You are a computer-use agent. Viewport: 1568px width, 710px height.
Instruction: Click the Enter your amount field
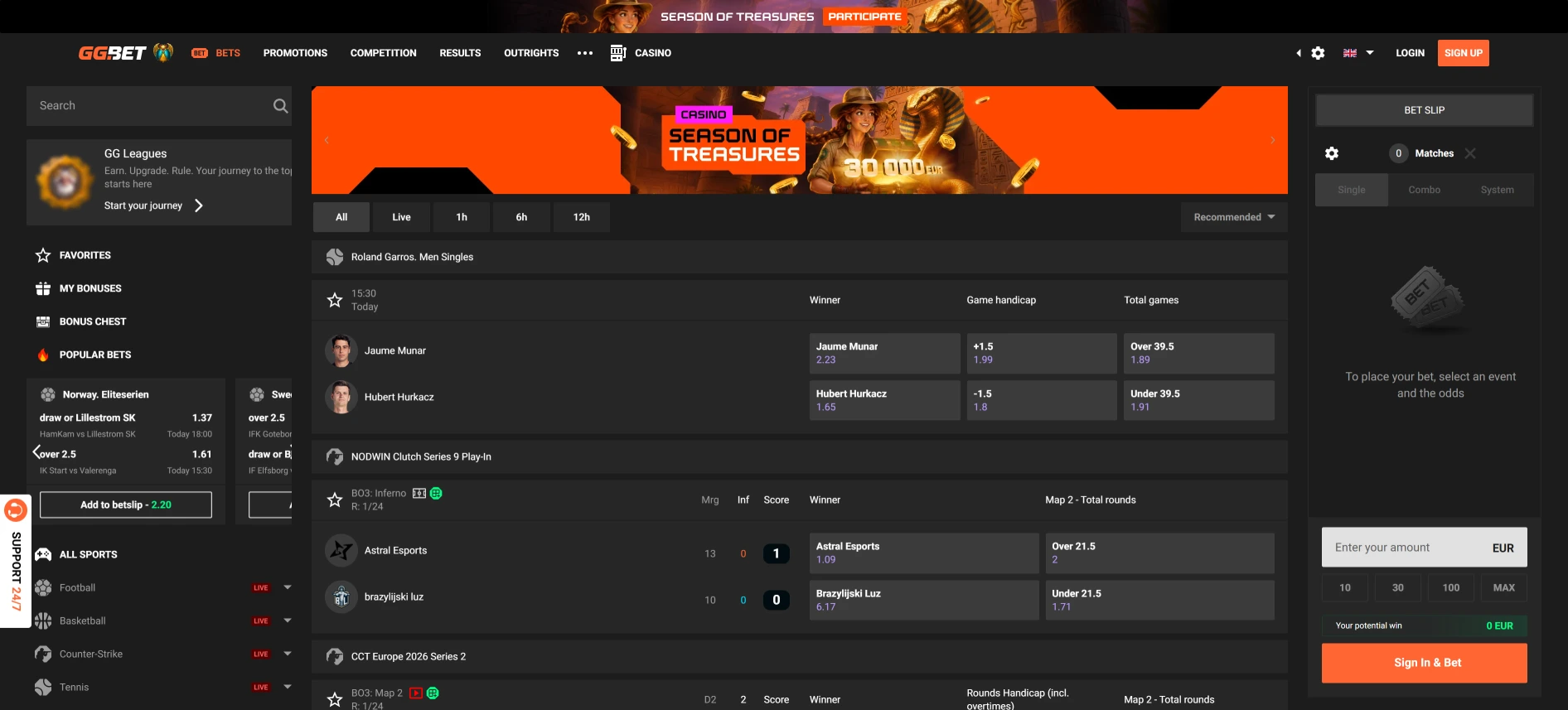click(x=1424, y=548)
